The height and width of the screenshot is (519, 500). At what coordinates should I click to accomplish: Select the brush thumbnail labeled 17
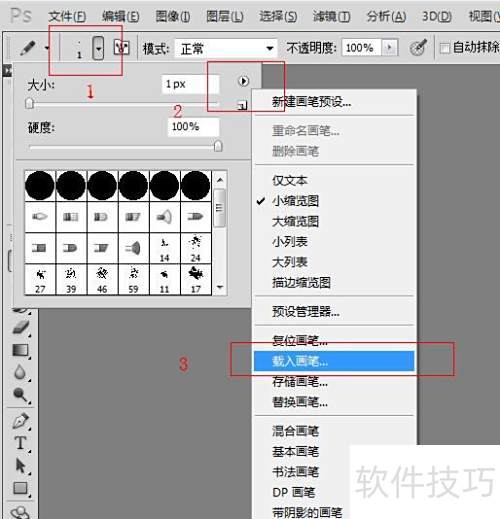[x=196, y=280]
